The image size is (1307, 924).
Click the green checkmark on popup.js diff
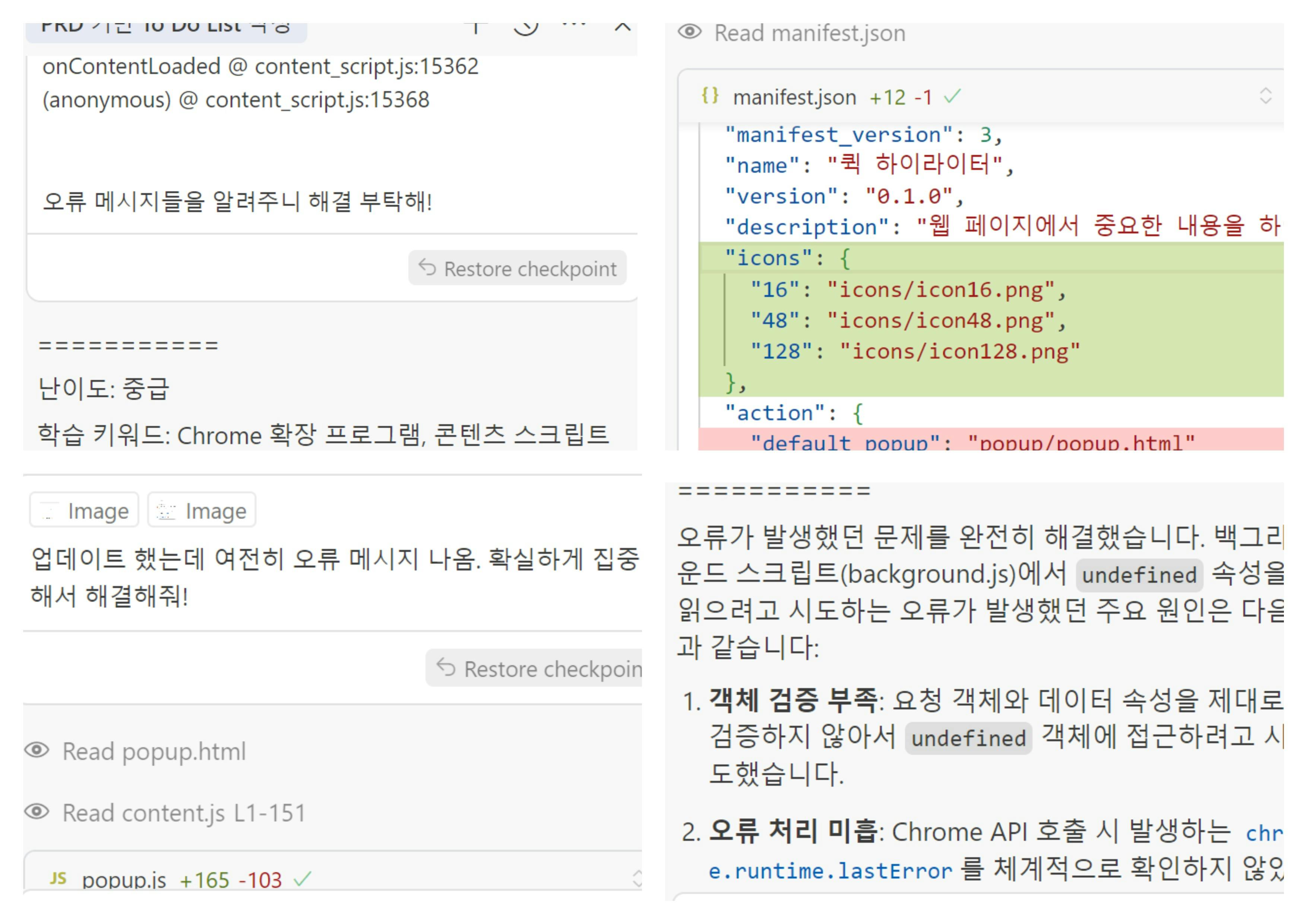(x=303, y=880)
